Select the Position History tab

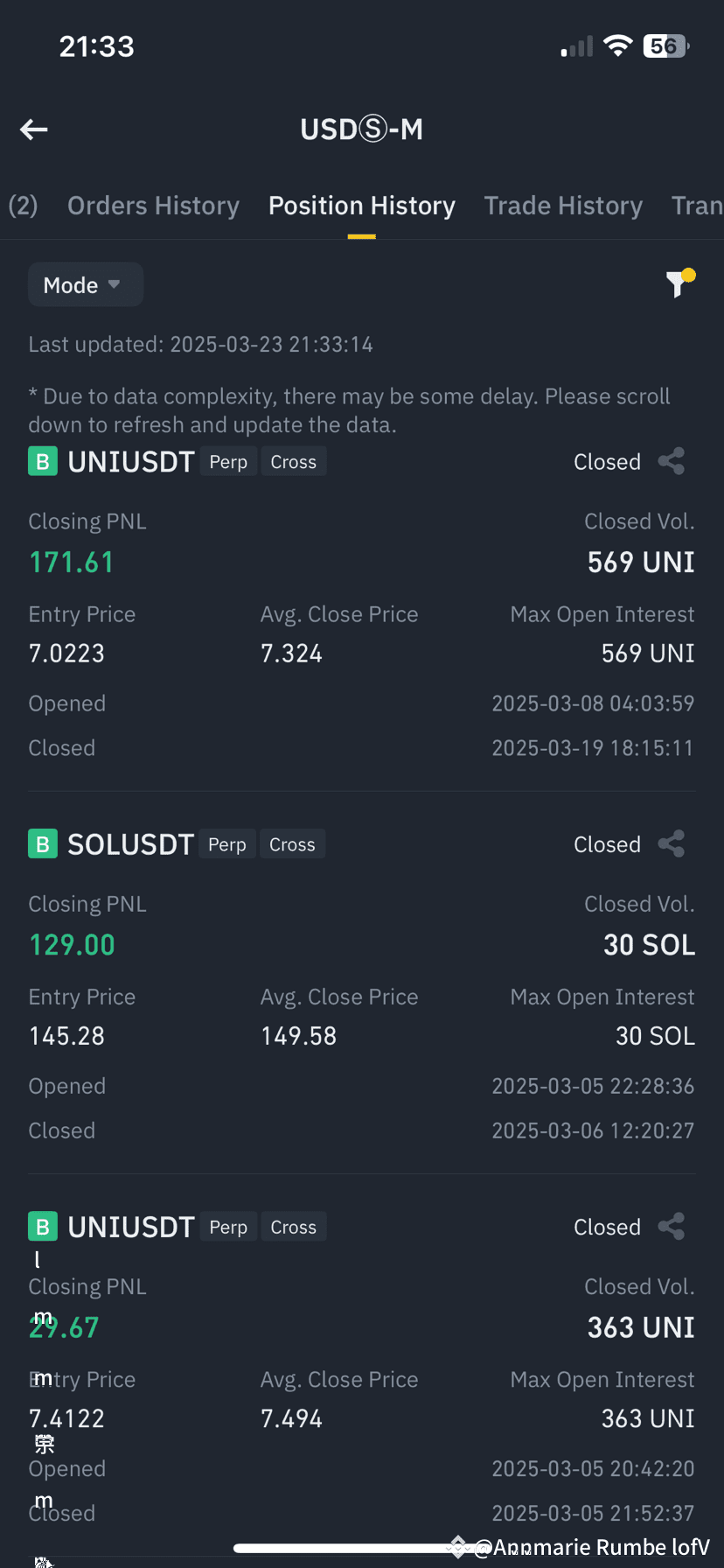coord(362,206)
